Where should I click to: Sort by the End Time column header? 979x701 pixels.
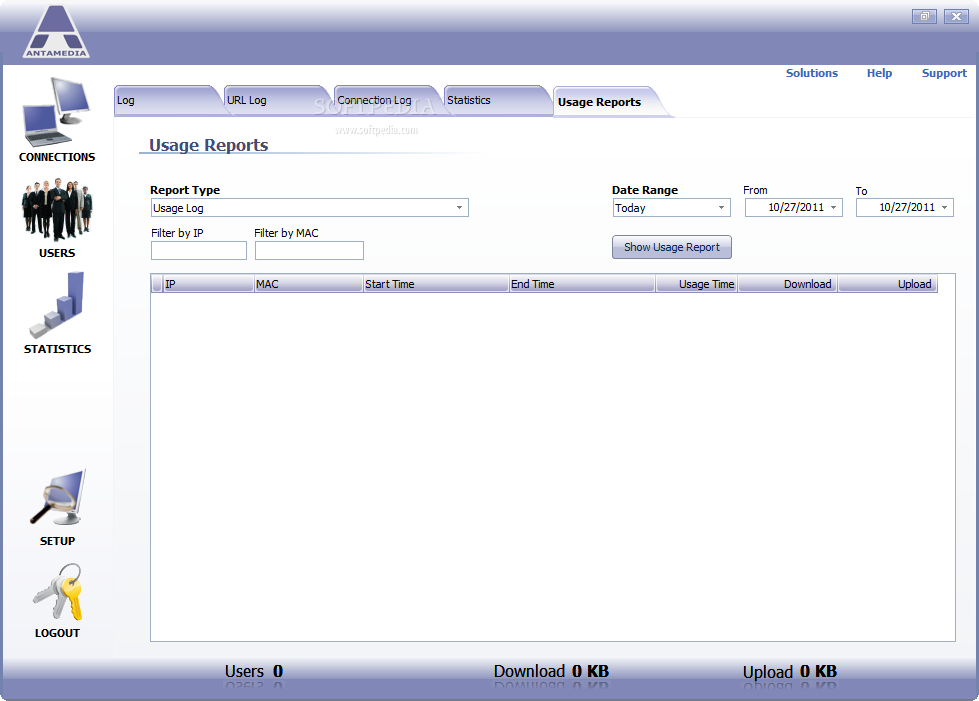[583, 284]
